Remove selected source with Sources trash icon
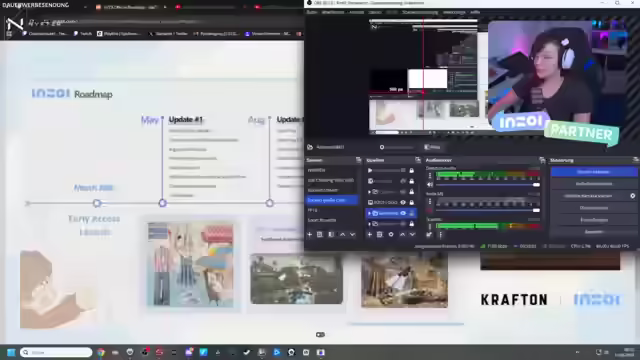 (380, 235)
